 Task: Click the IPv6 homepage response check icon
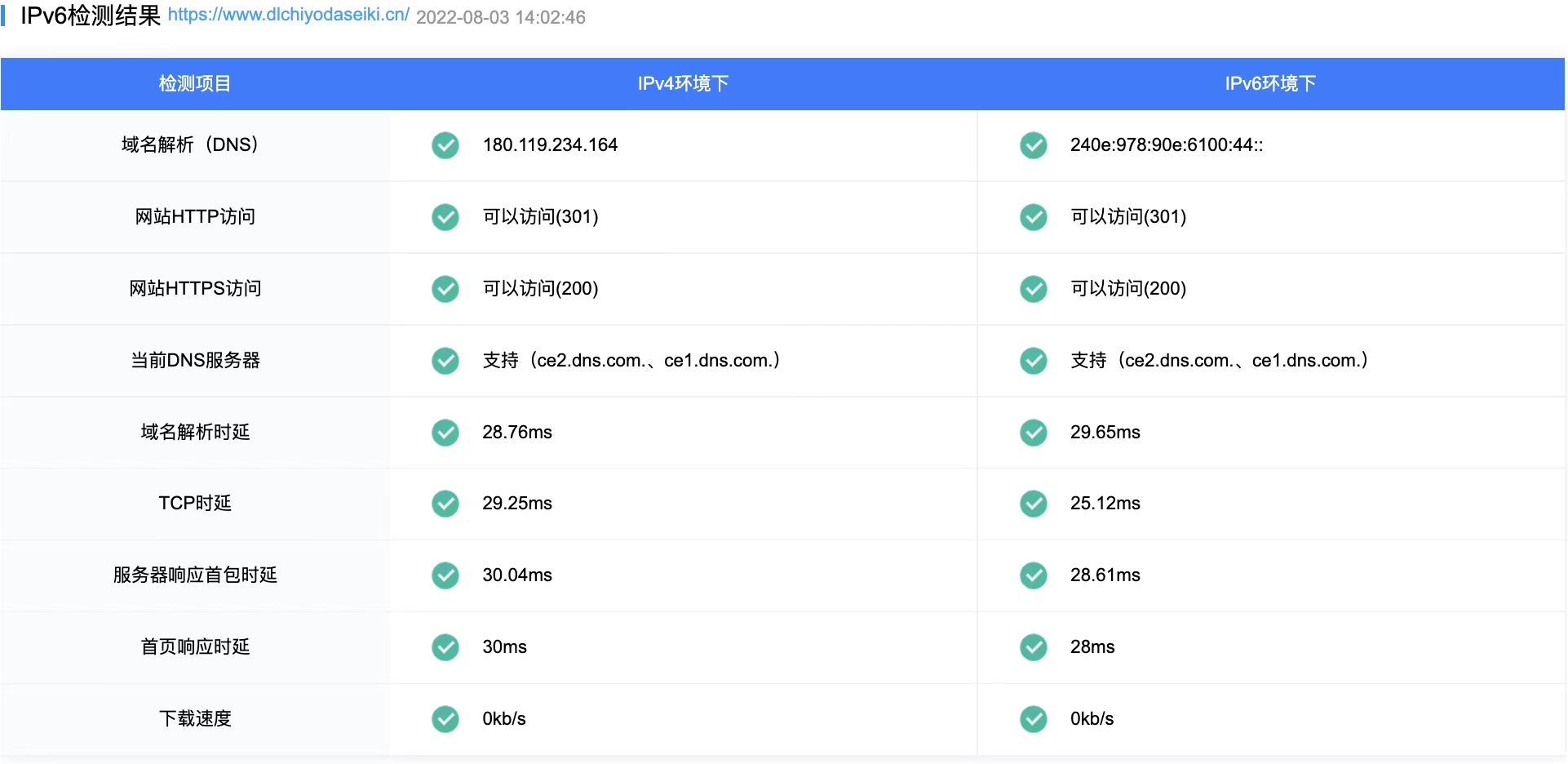pos(1033,647)
